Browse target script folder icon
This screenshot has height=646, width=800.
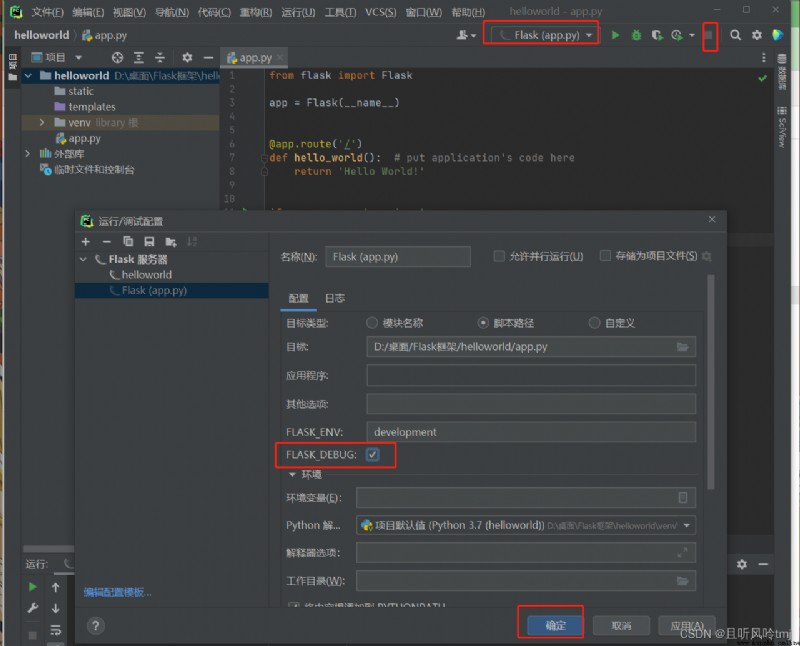click(x=682, y=347)
